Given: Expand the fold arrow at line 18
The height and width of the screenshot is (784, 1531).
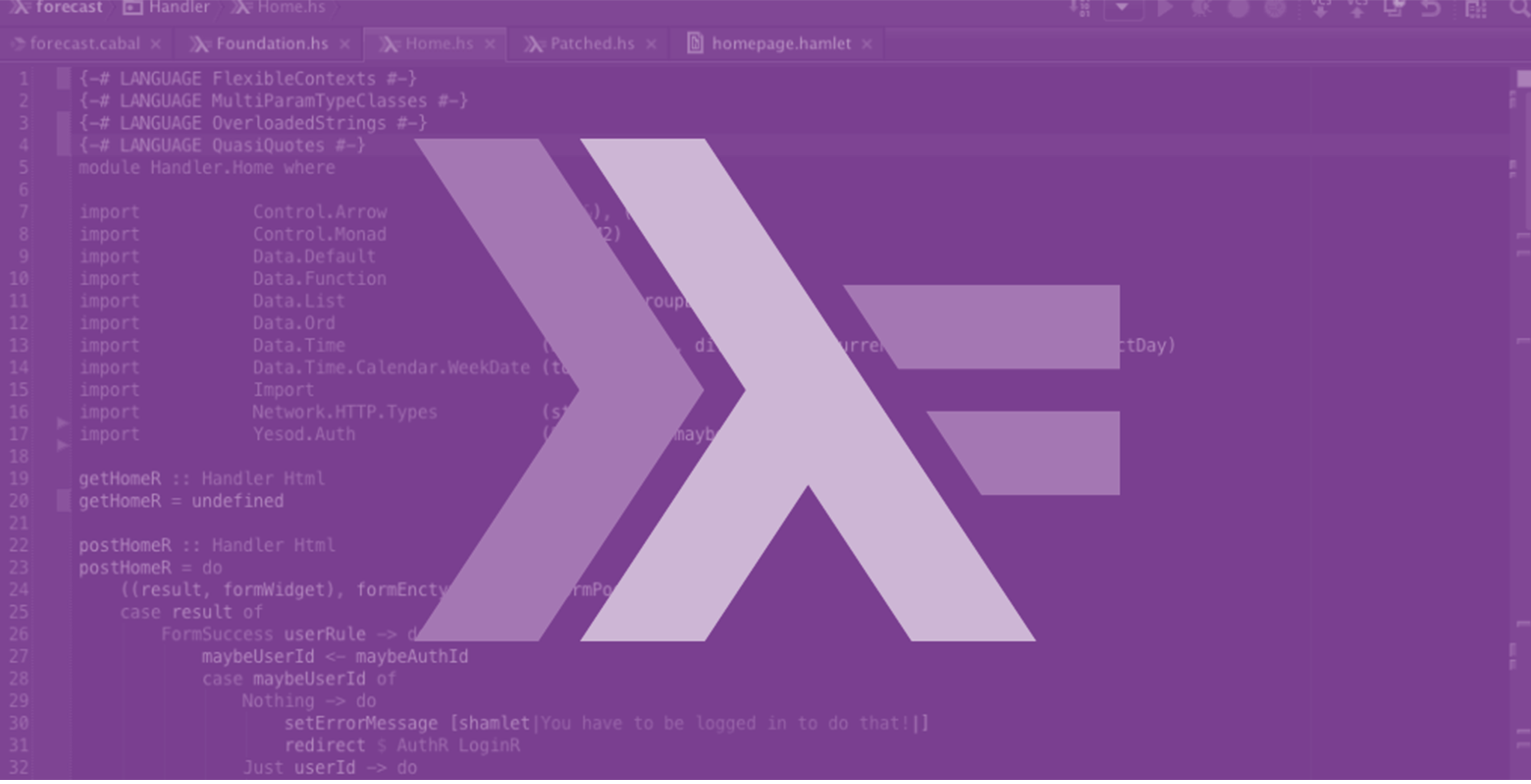Looking at the screenshot, I should click(62, 445).
